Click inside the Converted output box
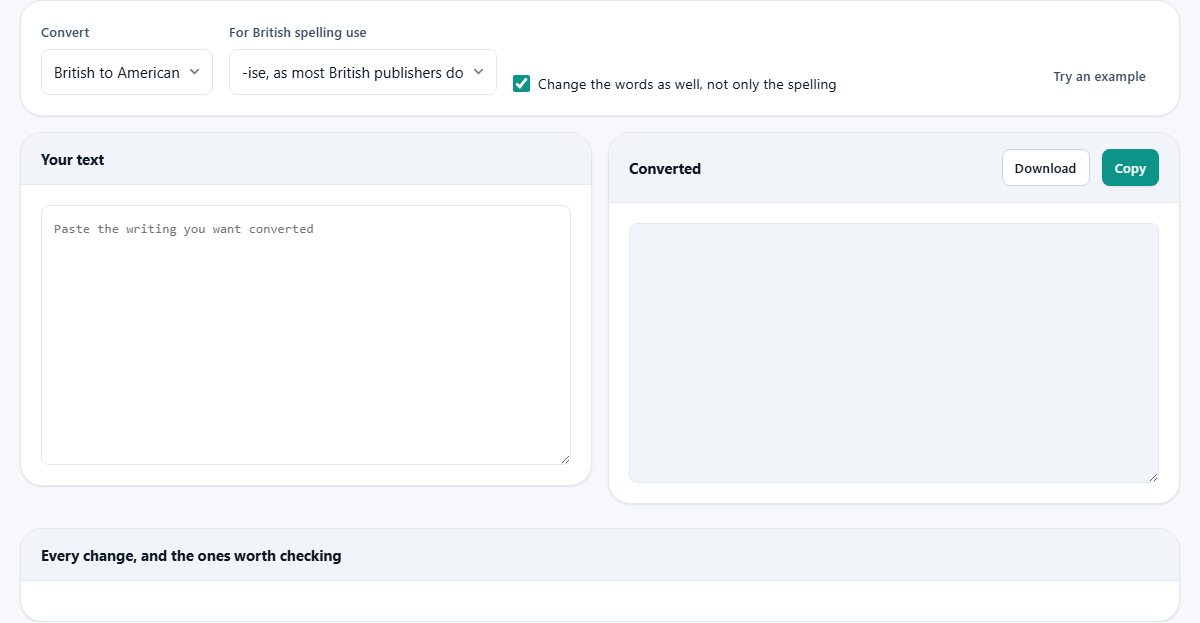Viewport: 1200px width, 623px height. (894, 353)
